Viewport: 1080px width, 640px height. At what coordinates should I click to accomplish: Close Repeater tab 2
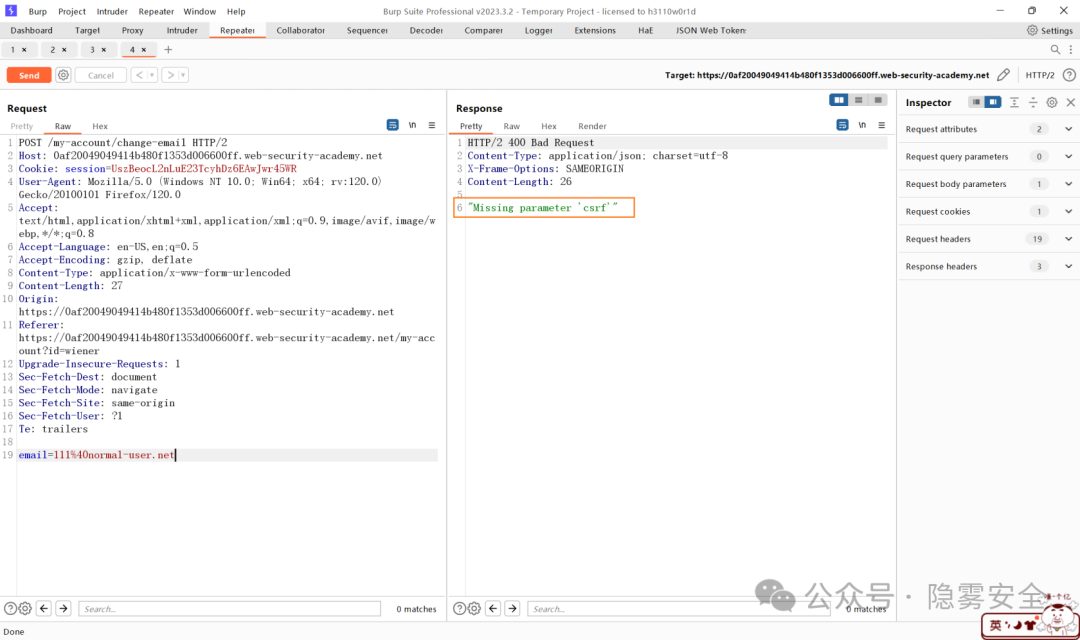pos(64,50)
